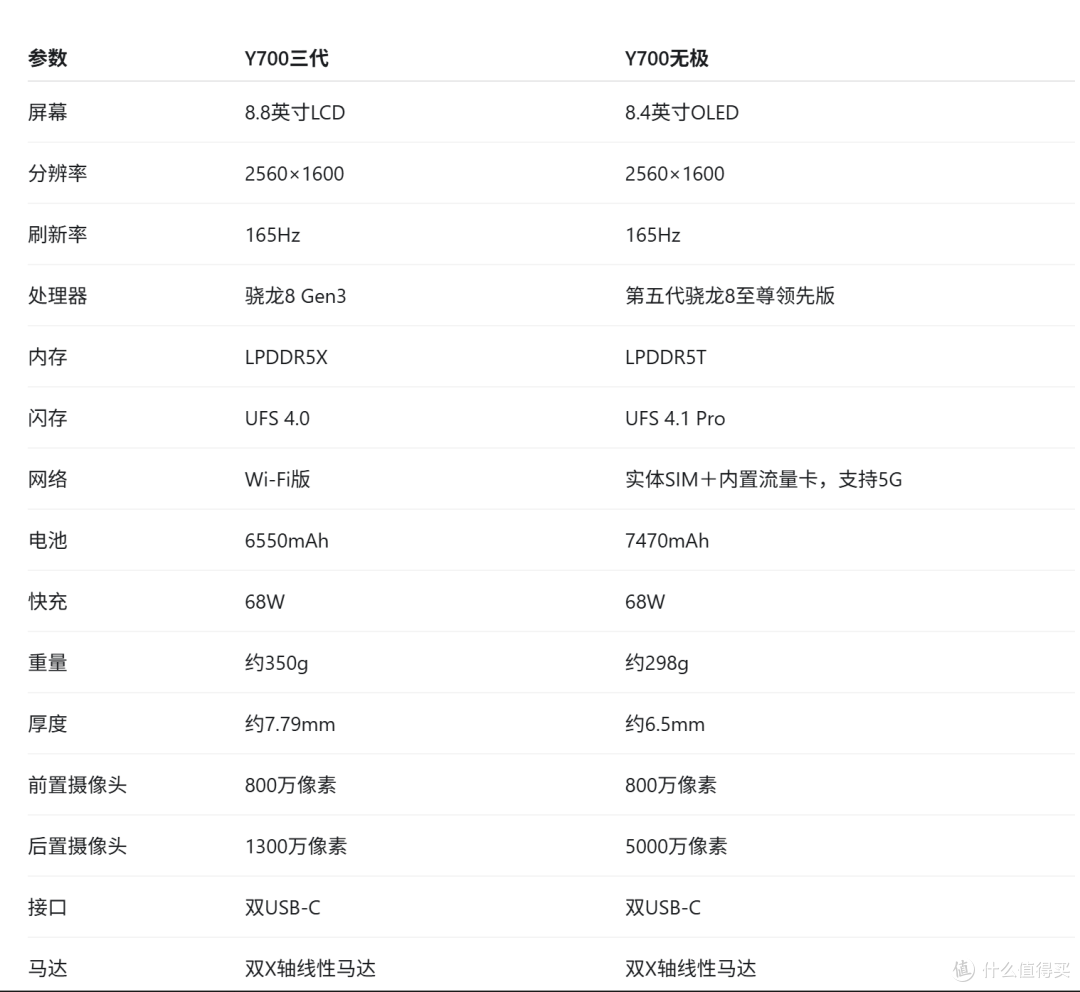Select the Y700无极 column header
1080x992 pixels.
[x=666, y=58]
